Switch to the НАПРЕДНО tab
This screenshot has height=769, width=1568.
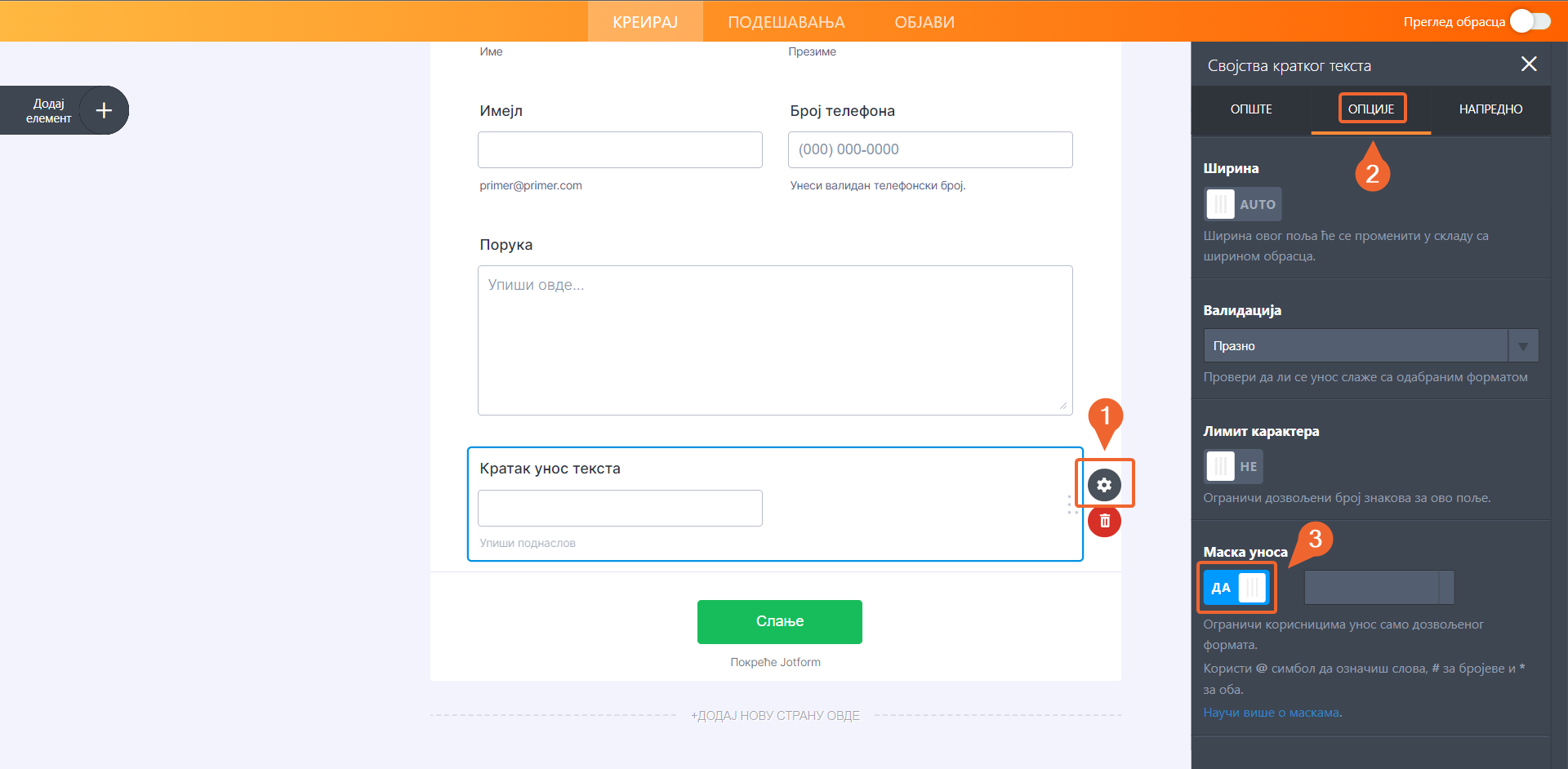point(1490,109)
